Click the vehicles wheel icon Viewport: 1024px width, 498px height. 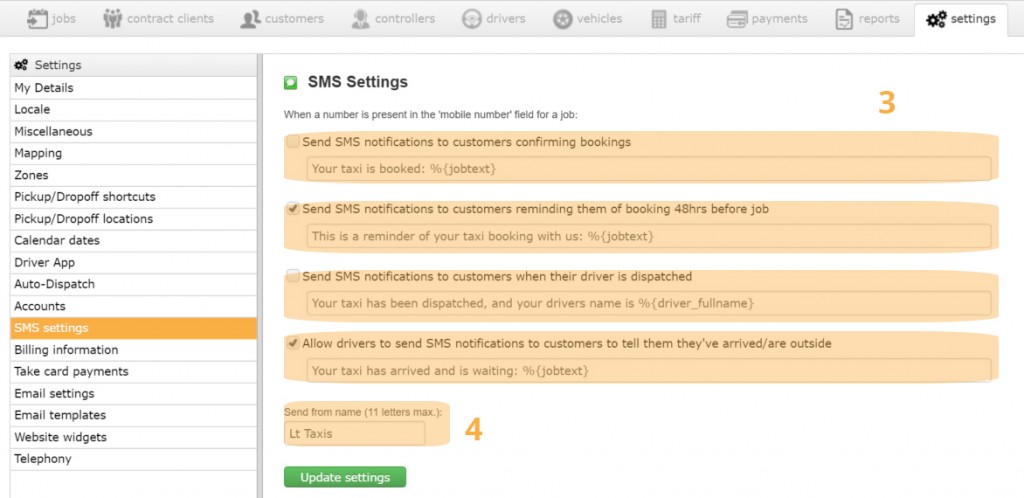(562, 20)
